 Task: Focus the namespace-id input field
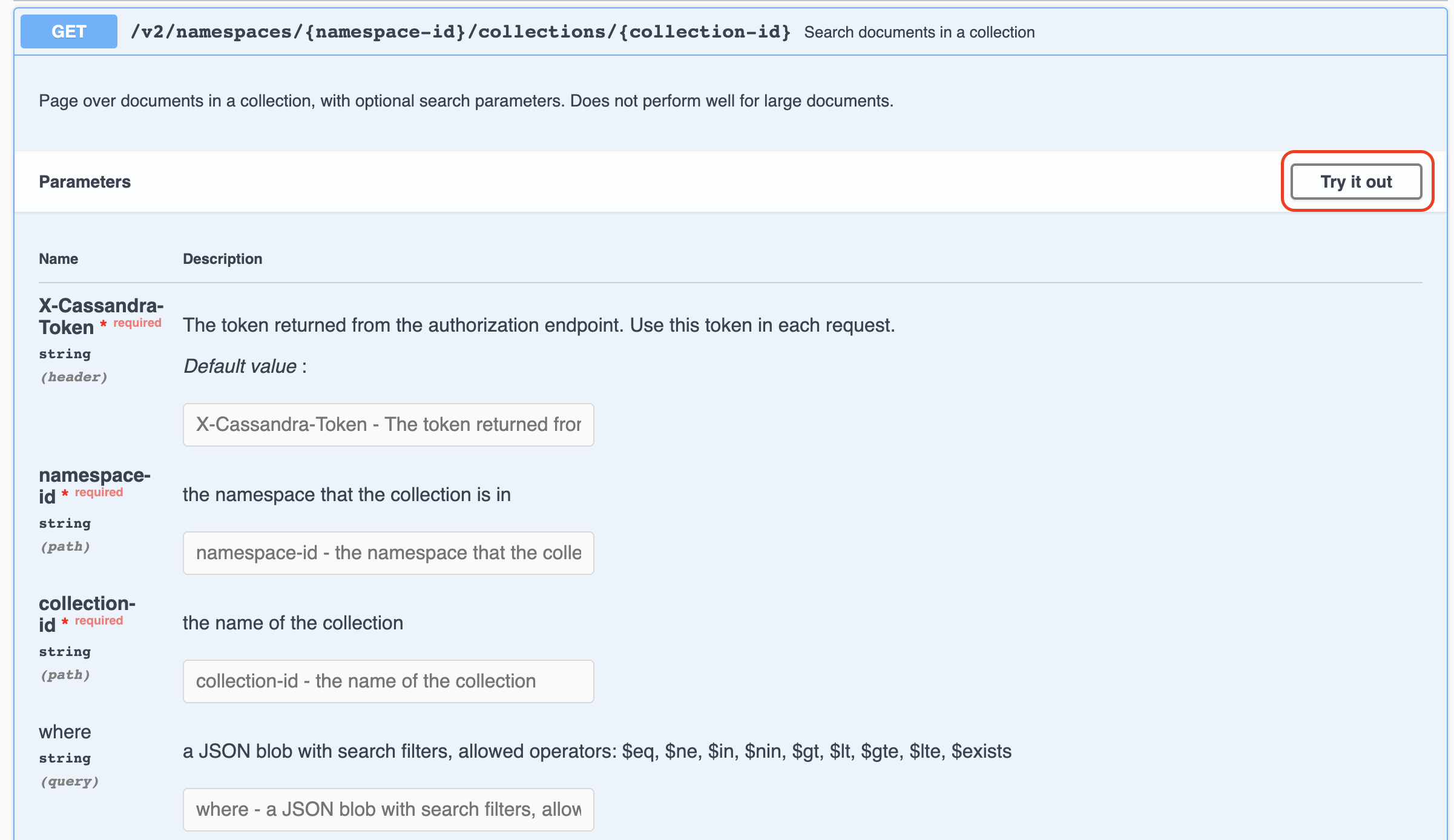pos(388,553)
